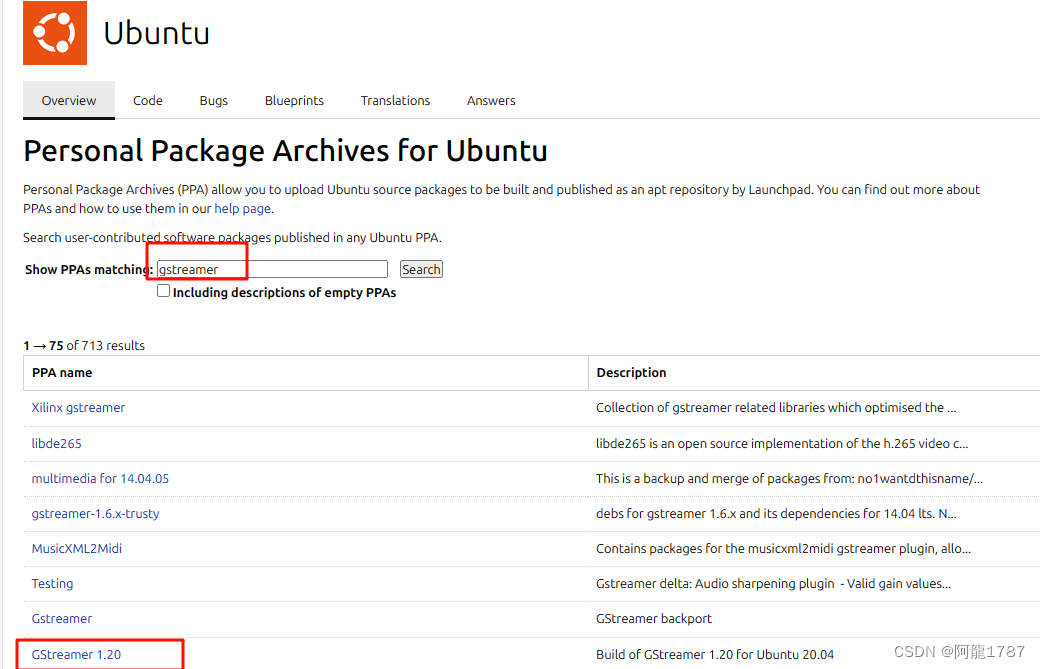Open the Bugs tab
Screen dimensions: 1040x669
[x=214, y=100]
